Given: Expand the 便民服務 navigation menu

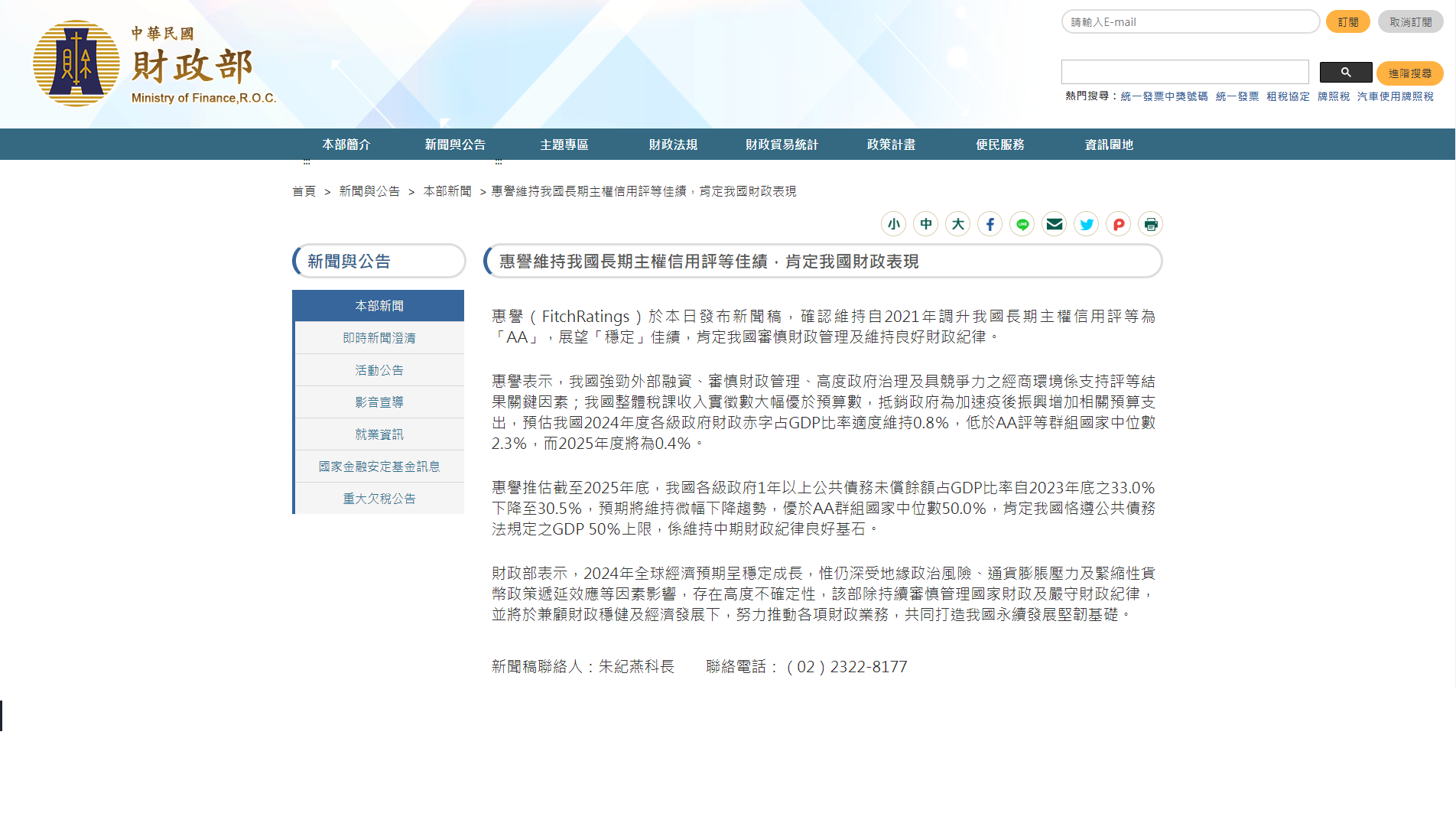Looking at the screenshot, I should click(999, 145).
